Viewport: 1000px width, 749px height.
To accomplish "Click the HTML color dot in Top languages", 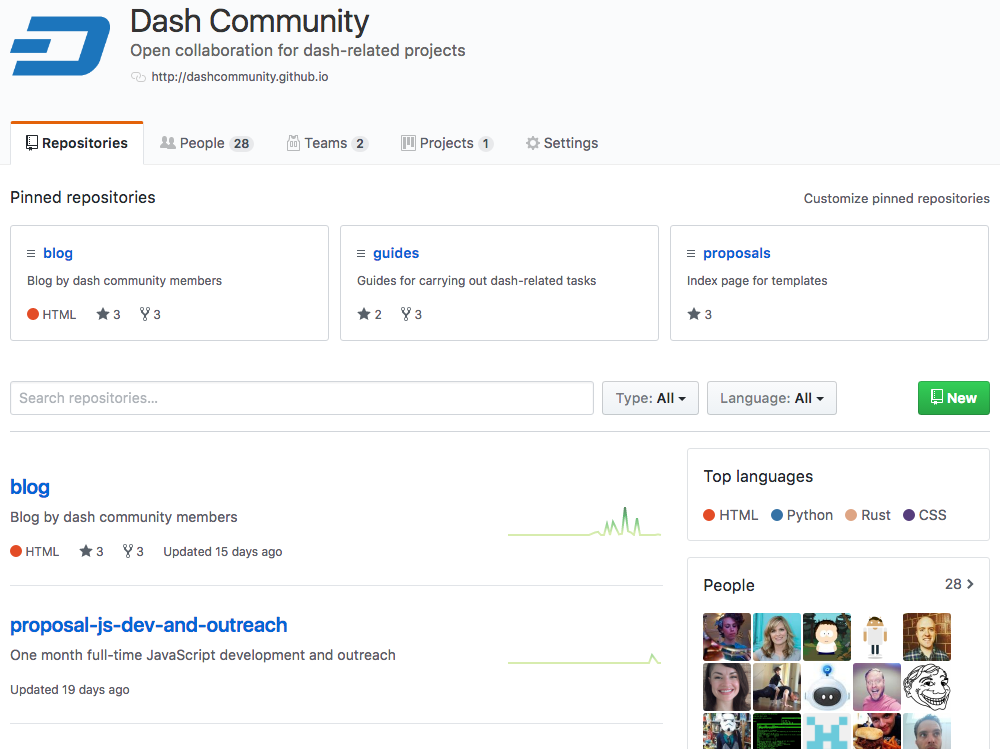I will click(x=709, y=515).
